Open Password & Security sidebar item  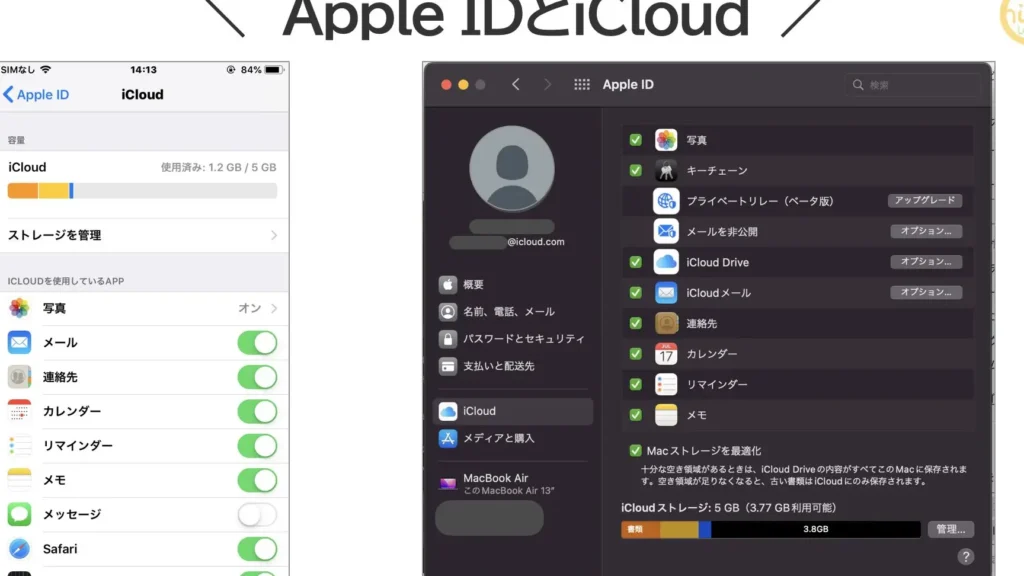click(x=513, y=339)
